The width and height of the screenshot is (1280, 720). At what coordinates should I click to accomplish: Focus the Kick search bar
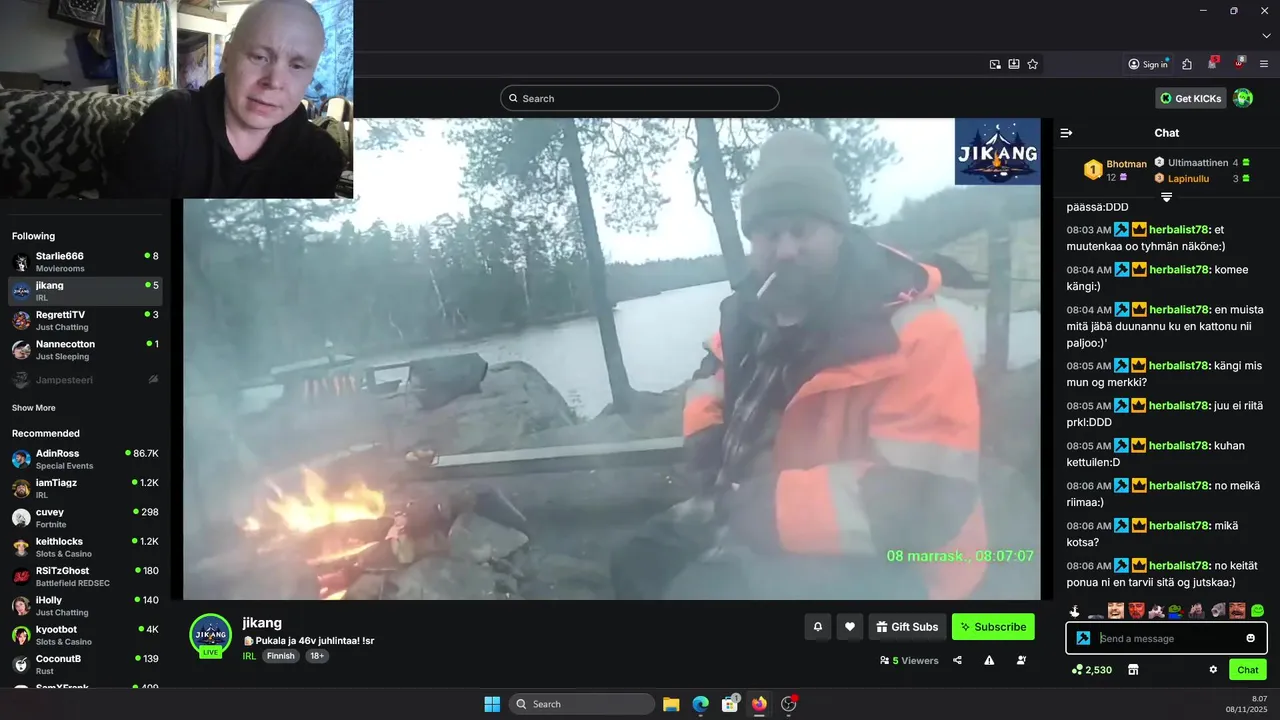click(640, 98)
